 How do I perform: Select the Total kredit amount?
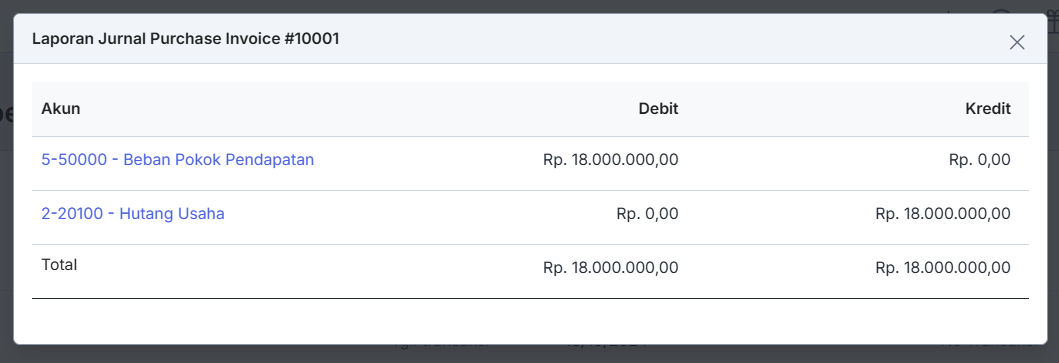[943, 268]
